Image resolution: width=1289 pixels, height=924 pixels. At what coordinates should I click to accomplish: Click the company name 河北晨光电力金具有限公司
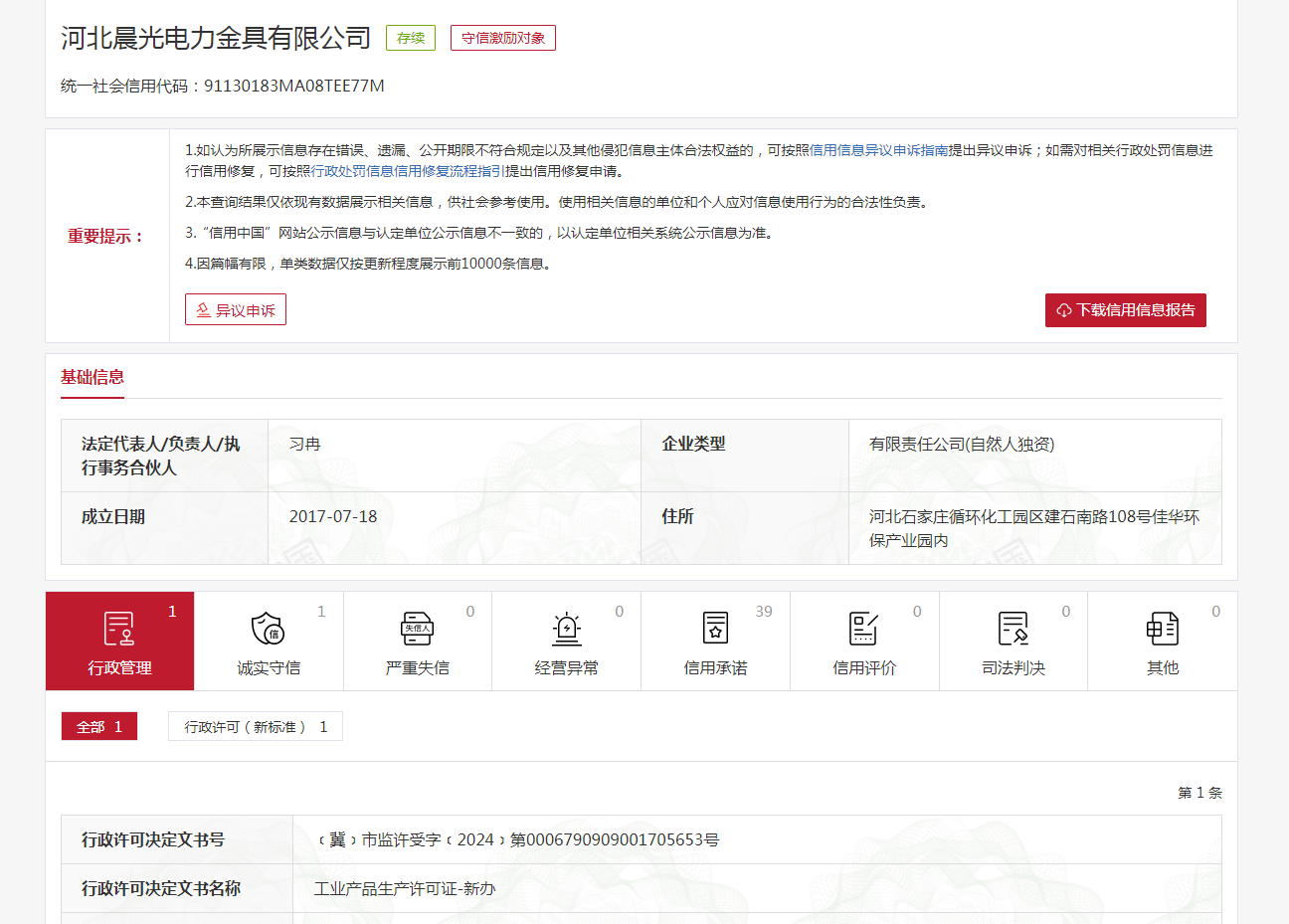(x=216, y=38)
